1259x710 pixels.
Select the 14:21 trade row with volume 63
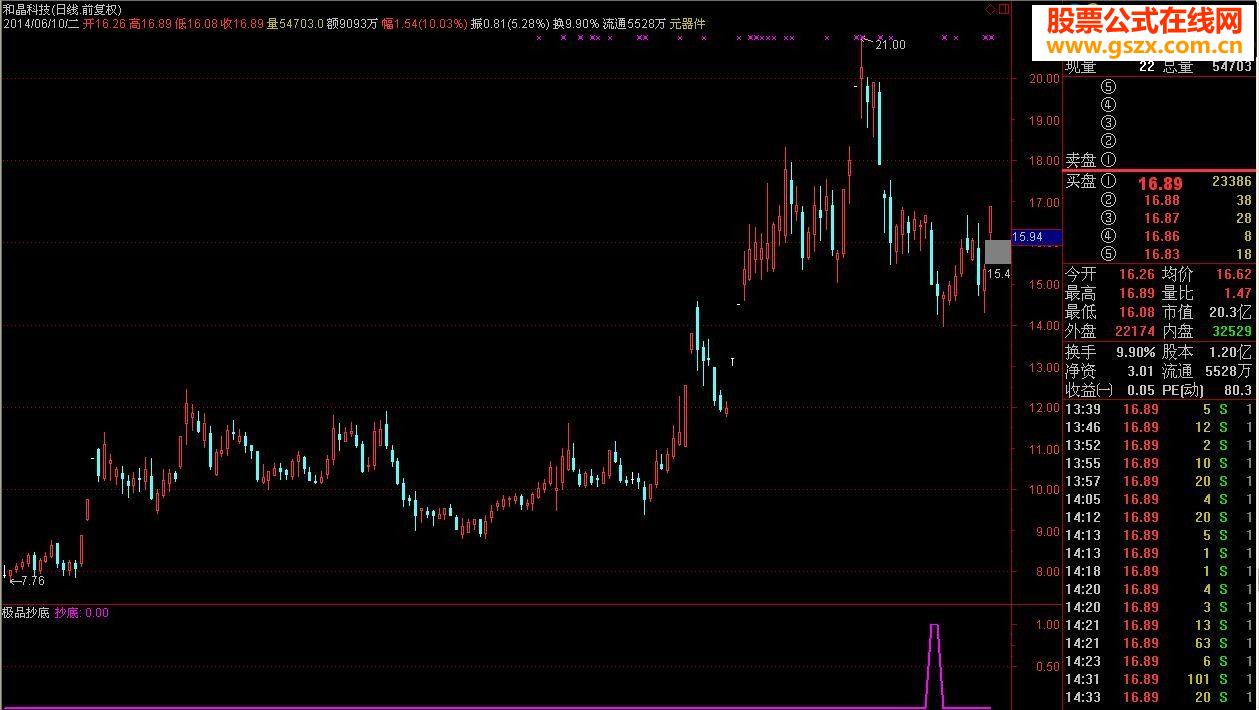pyautogui.click(x=1158, y=643)
